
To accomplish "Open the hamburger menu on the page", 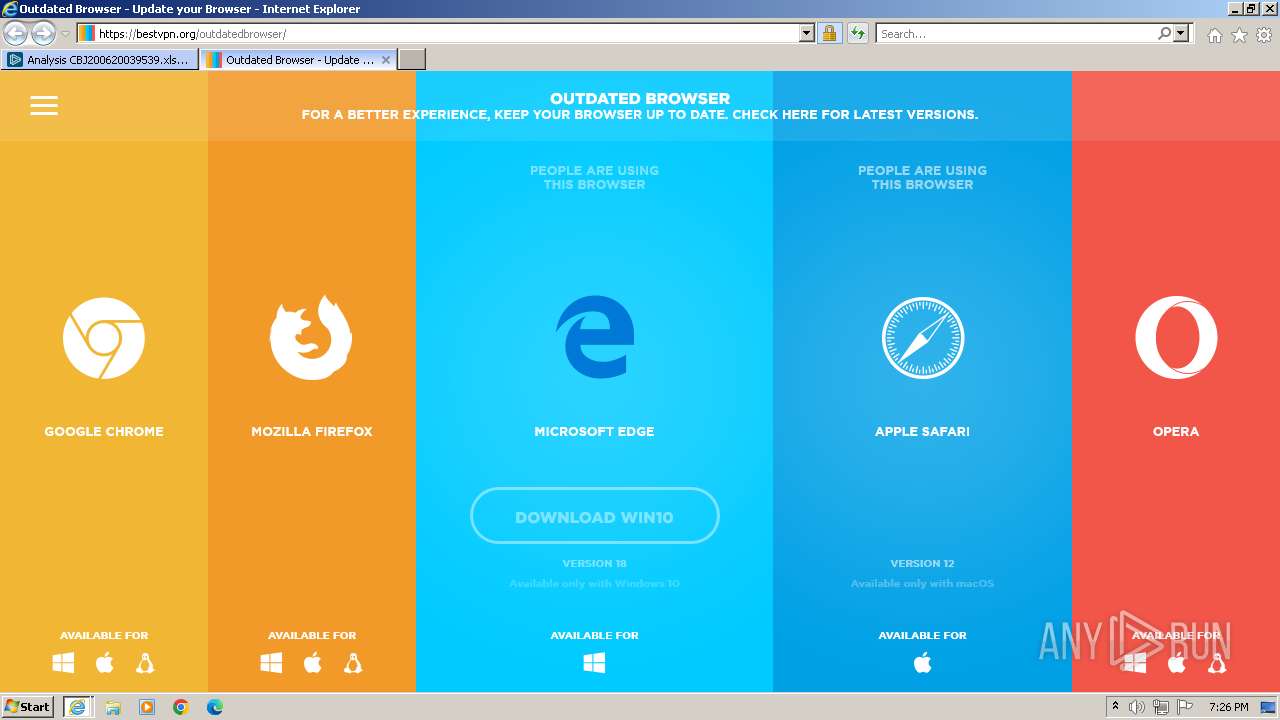I will [x=44, y=105].
